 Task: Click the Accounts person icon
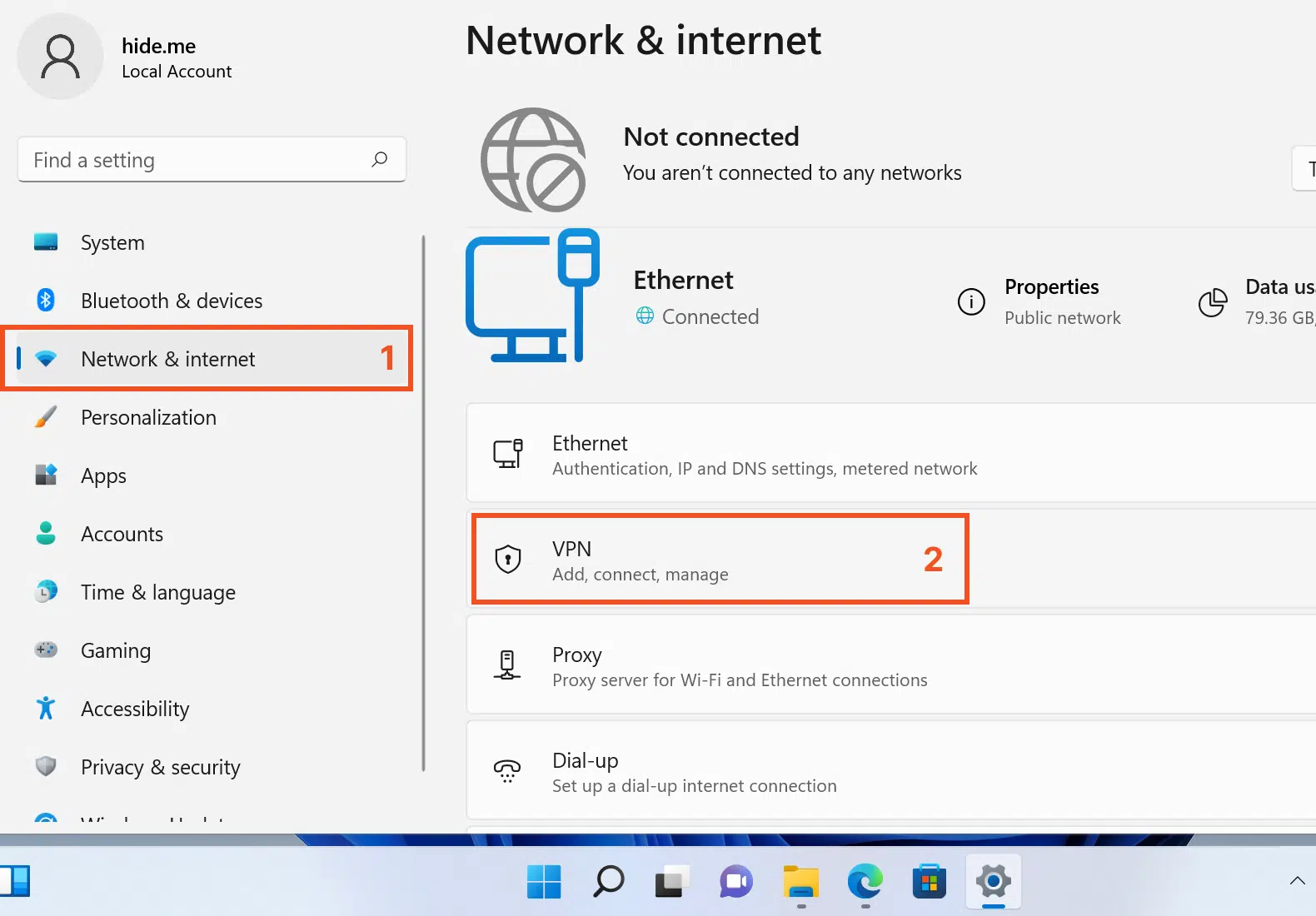click(x=46, y=533)
